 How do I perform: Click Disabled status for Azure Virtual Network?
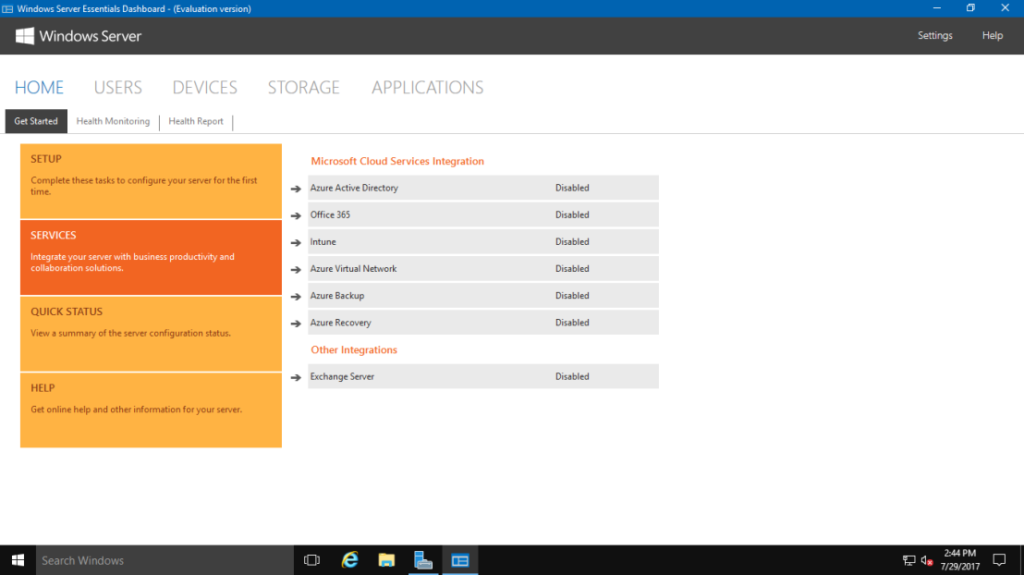tap(572, 269)
